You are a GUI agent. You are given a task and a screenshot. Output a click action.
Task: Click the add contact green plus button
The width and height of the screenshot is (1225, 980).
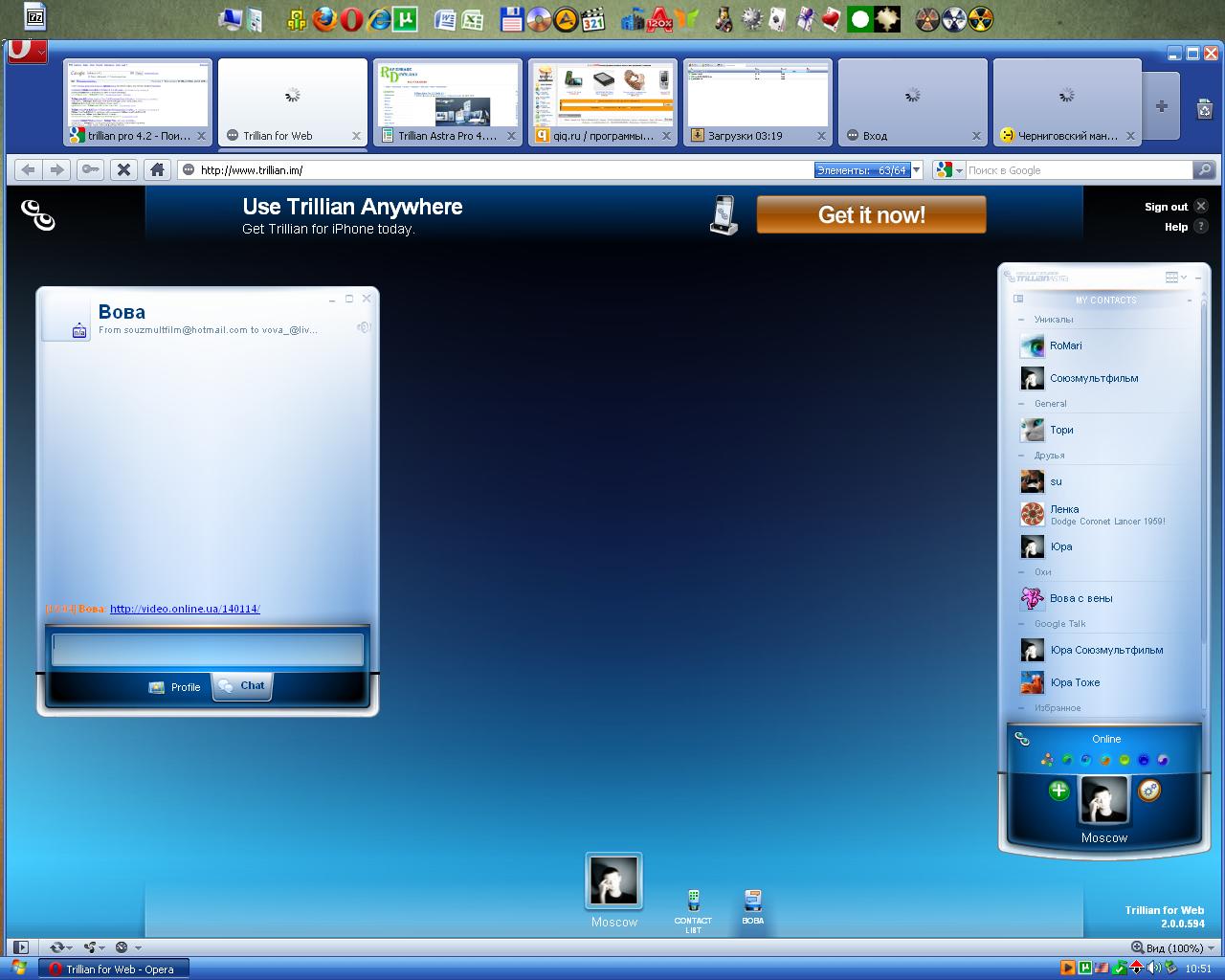pos(1058,791)
